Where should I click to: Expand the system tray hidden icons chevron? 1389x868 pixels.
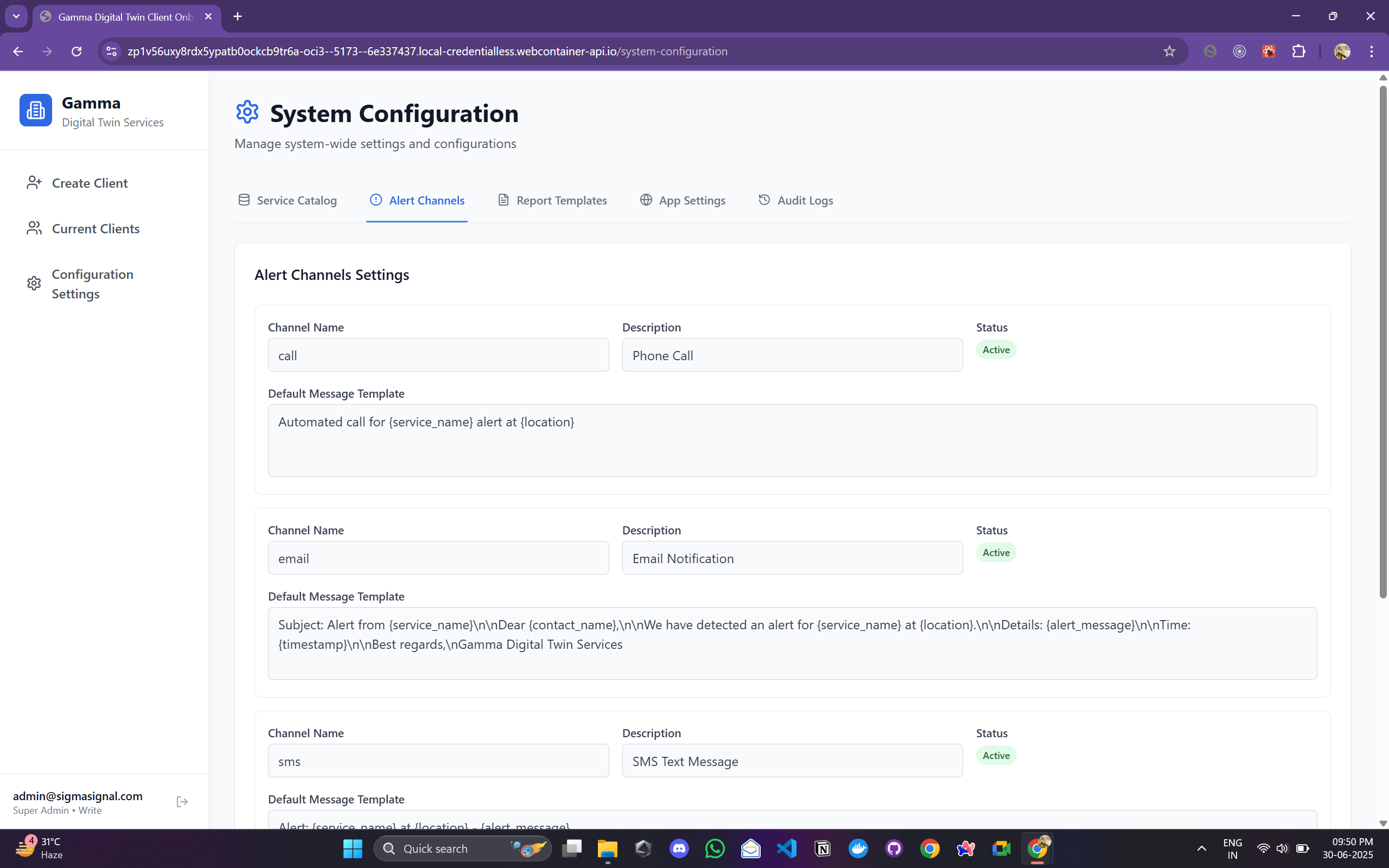pos(1201,848)
